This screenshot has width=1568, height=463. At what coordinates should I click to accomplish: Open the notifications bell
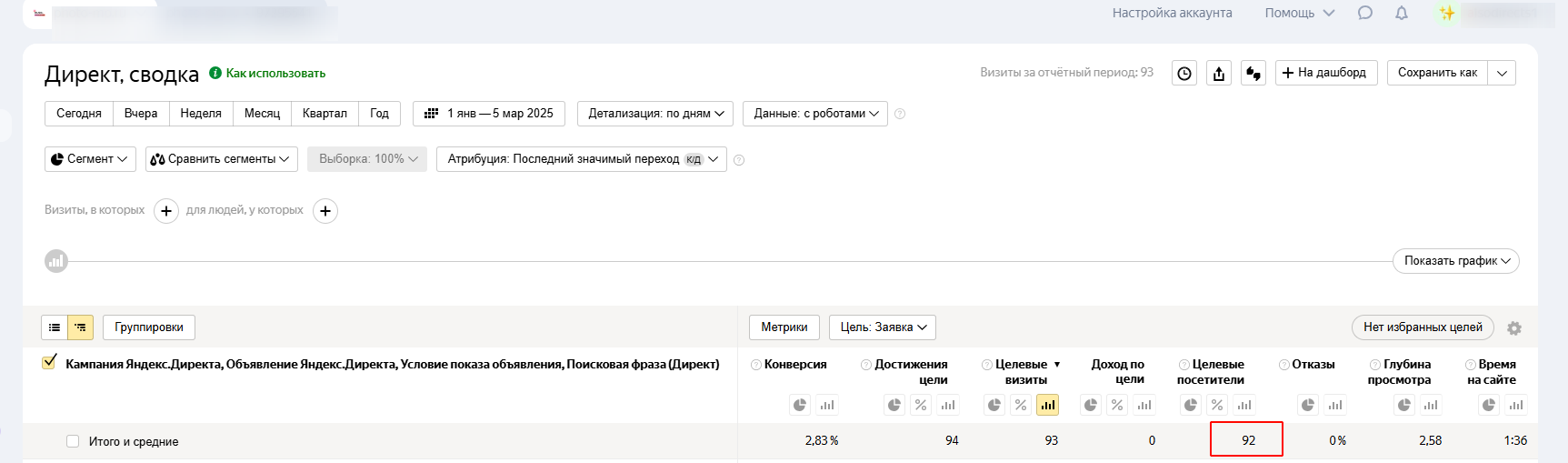(1402, 13)
